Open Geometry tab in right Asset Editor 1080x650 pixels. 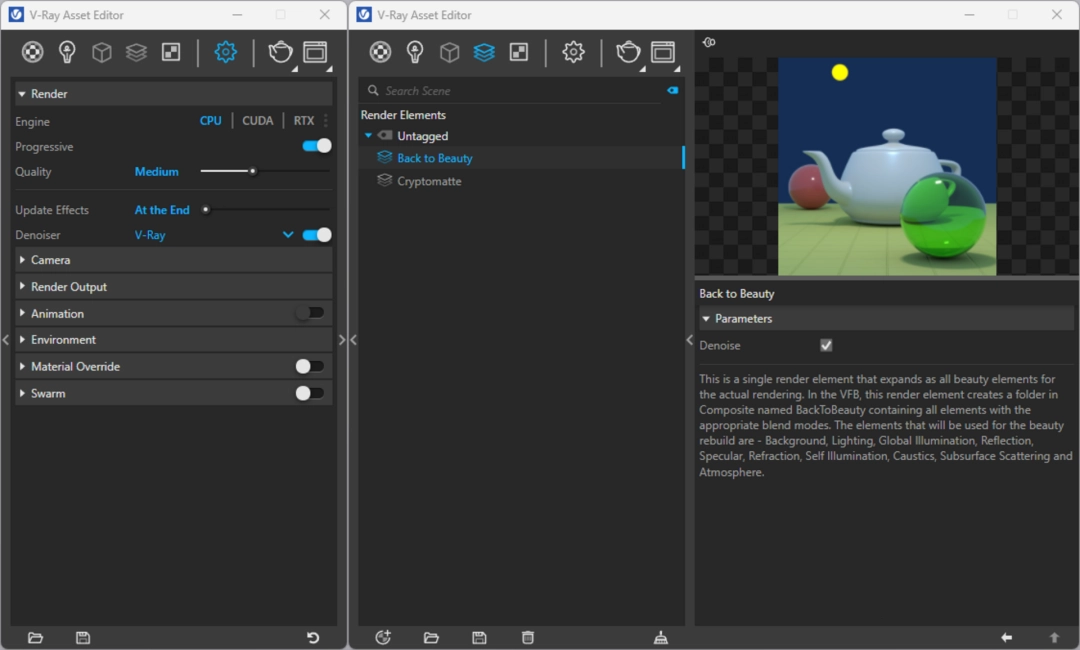(x=450, y=52)
